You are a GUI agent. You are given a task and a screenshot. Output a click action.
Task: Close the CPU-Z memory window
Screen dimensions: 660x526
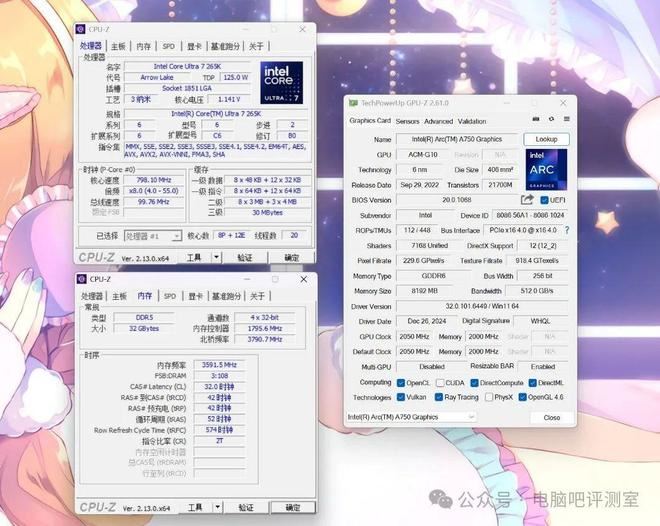pos(303,279)
